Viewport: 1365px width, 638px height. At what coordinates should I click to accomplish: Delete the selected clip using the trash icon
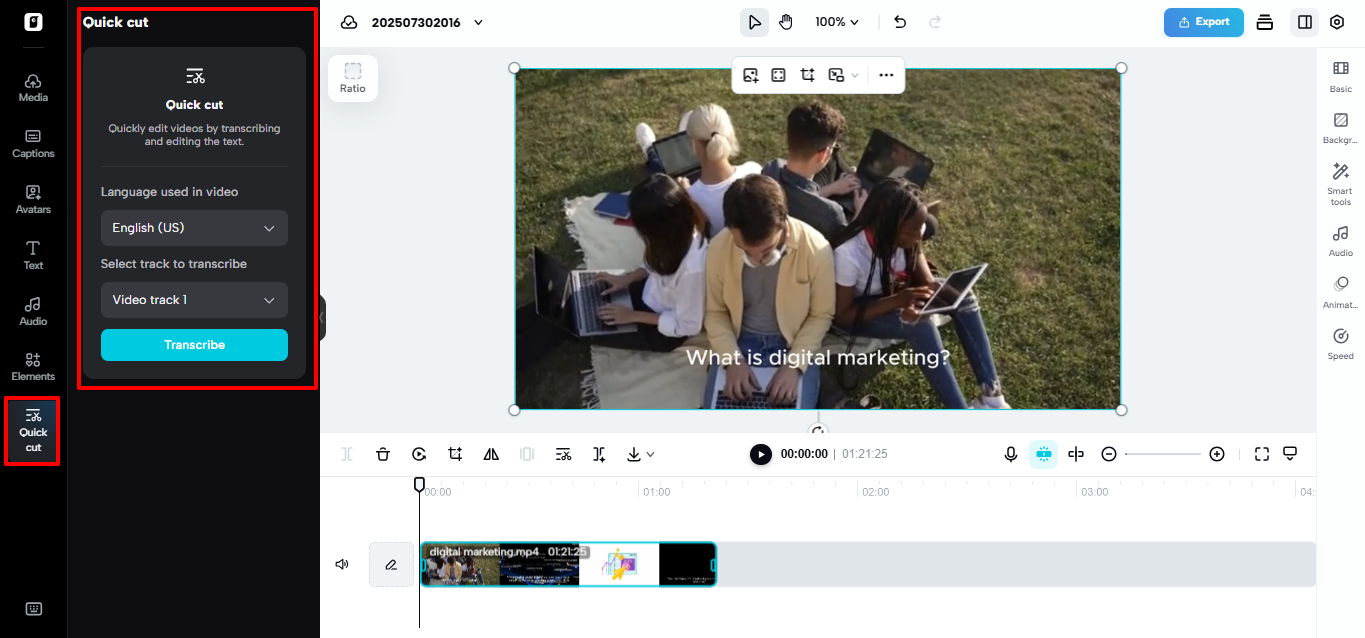click(383, 453)
